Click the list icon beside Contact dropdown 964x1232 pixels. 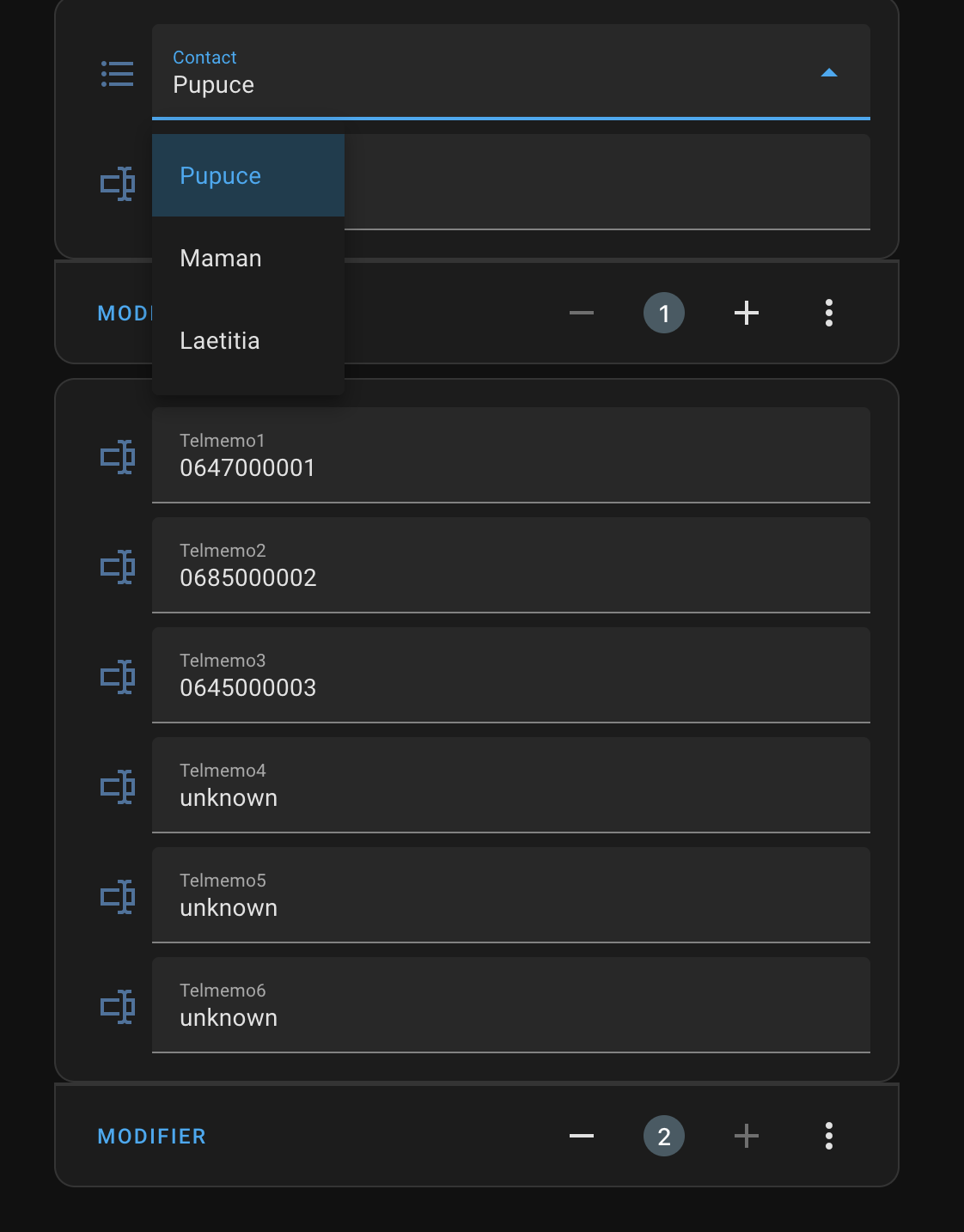[118, 74]
